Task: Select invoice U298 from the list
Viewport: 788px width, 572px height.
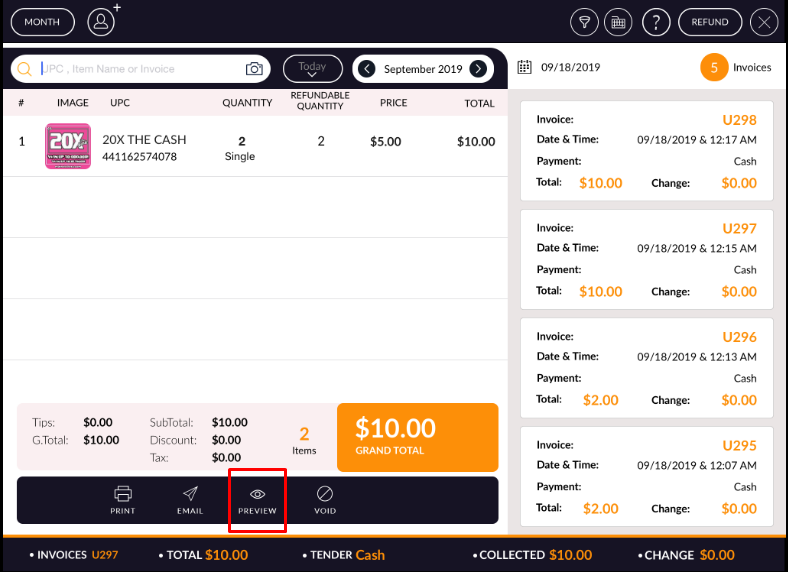Action: point(646,151)
